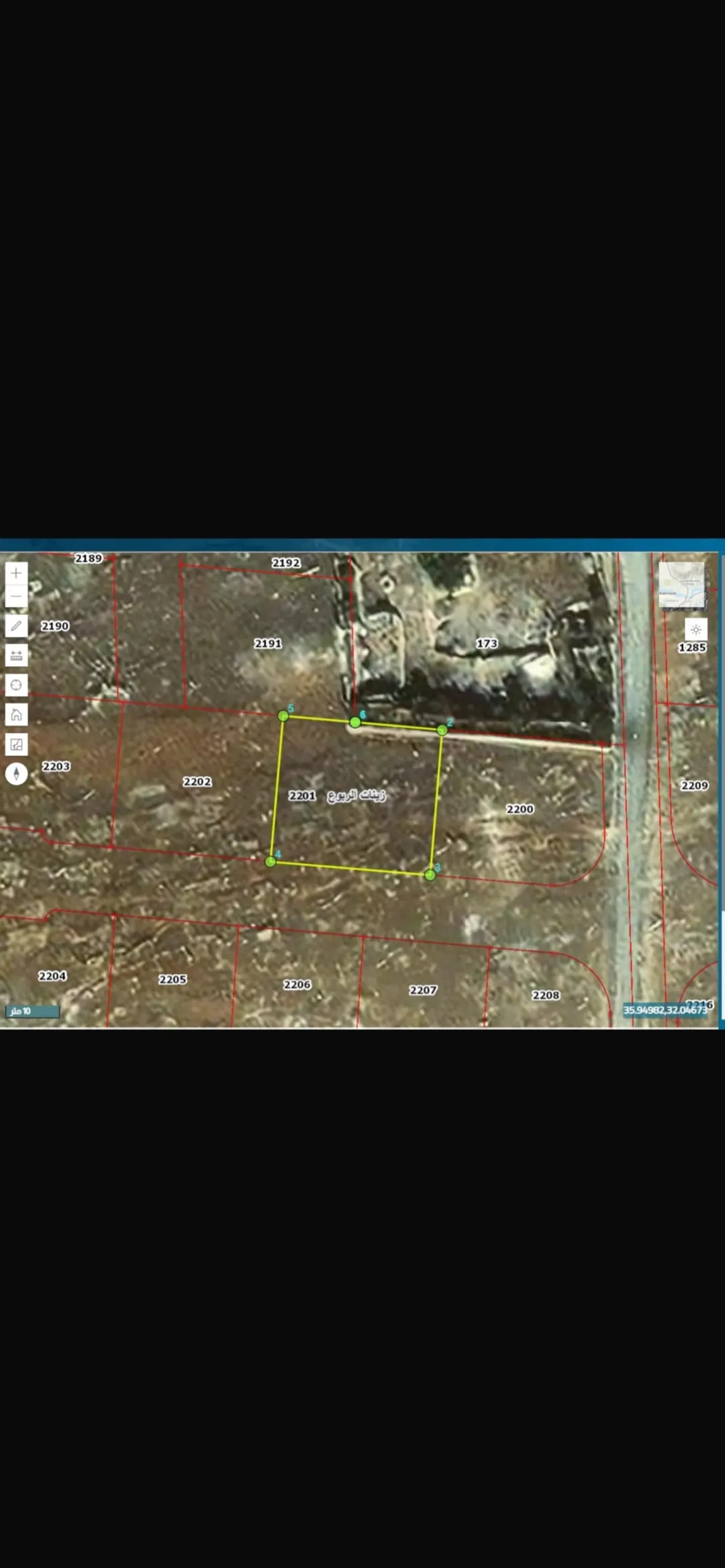Zoom out with the minus button
This screenshot has width=725, height=1568.
tap(16, 596)
